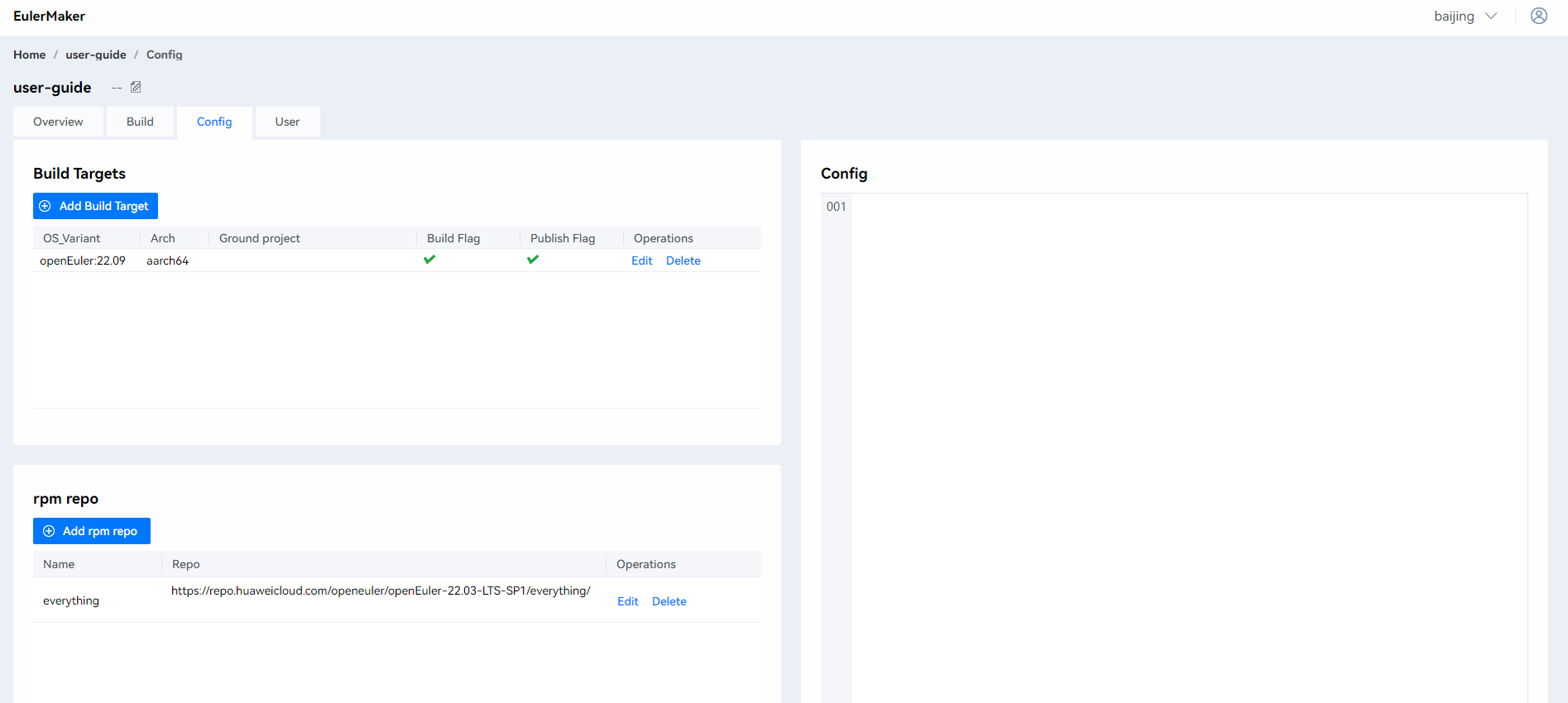The image size is (1568, 703).
Task: Switch to the Build tab
Action: point(140,122)
